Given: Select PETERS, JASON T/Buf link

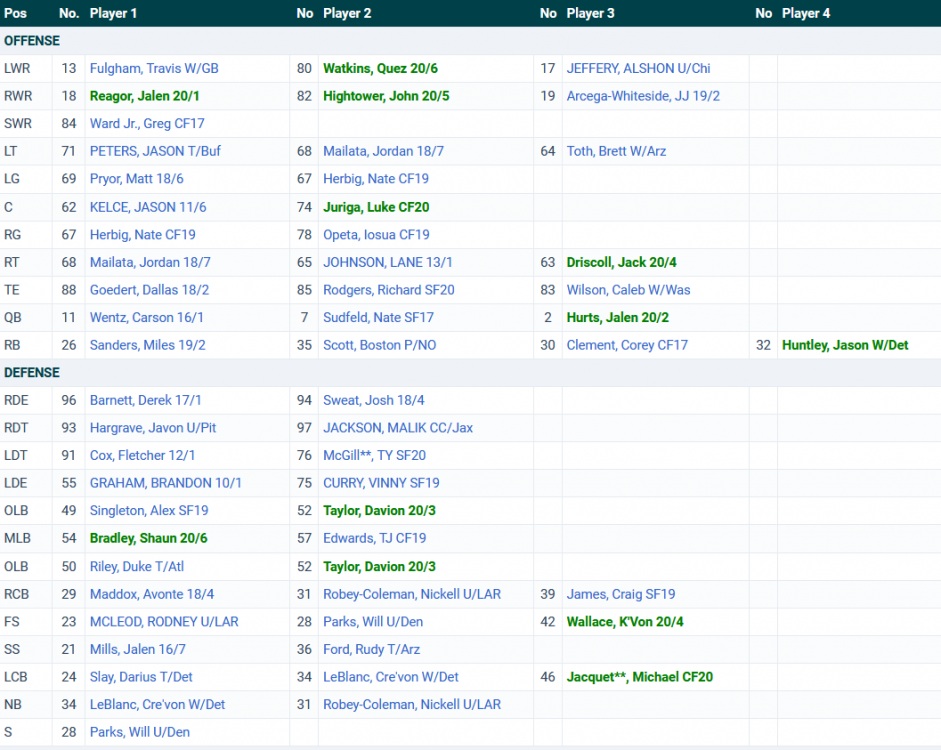Looking at the screenshot, I should pyautogui.click(x=155, y=151).
